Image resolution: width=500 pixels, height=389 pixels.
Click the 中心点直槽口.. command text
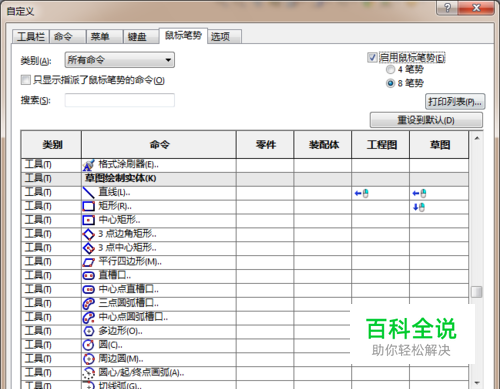click(129, 290)
